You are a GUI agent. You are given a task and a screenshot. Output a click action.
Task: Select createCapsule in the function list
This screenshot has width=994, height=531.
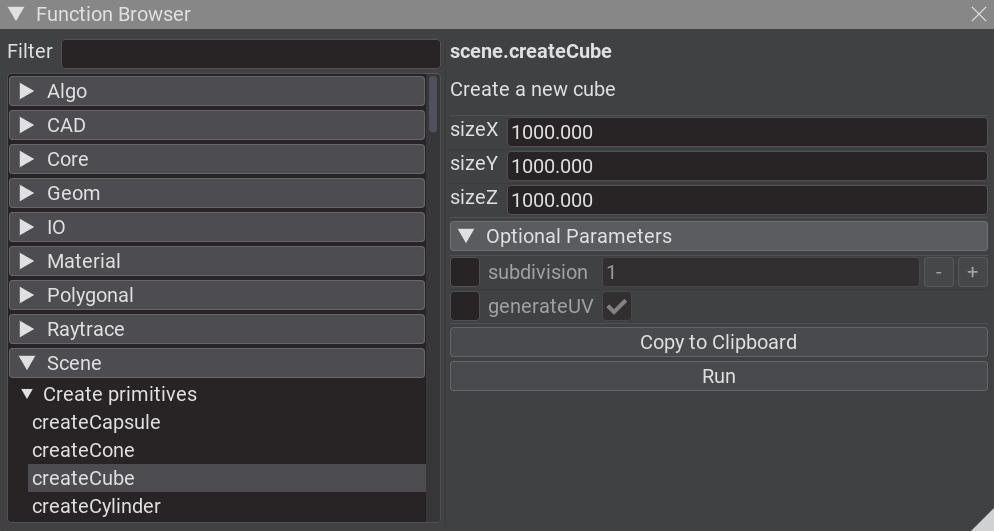[96, 422]
